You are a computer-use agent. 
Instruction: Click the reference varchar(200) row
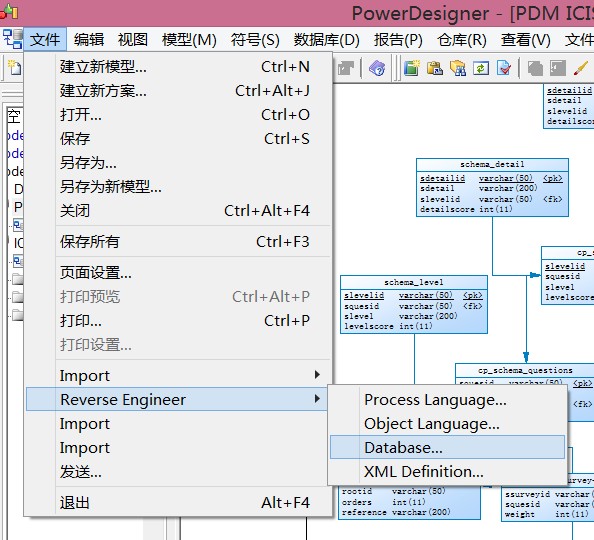396,512
